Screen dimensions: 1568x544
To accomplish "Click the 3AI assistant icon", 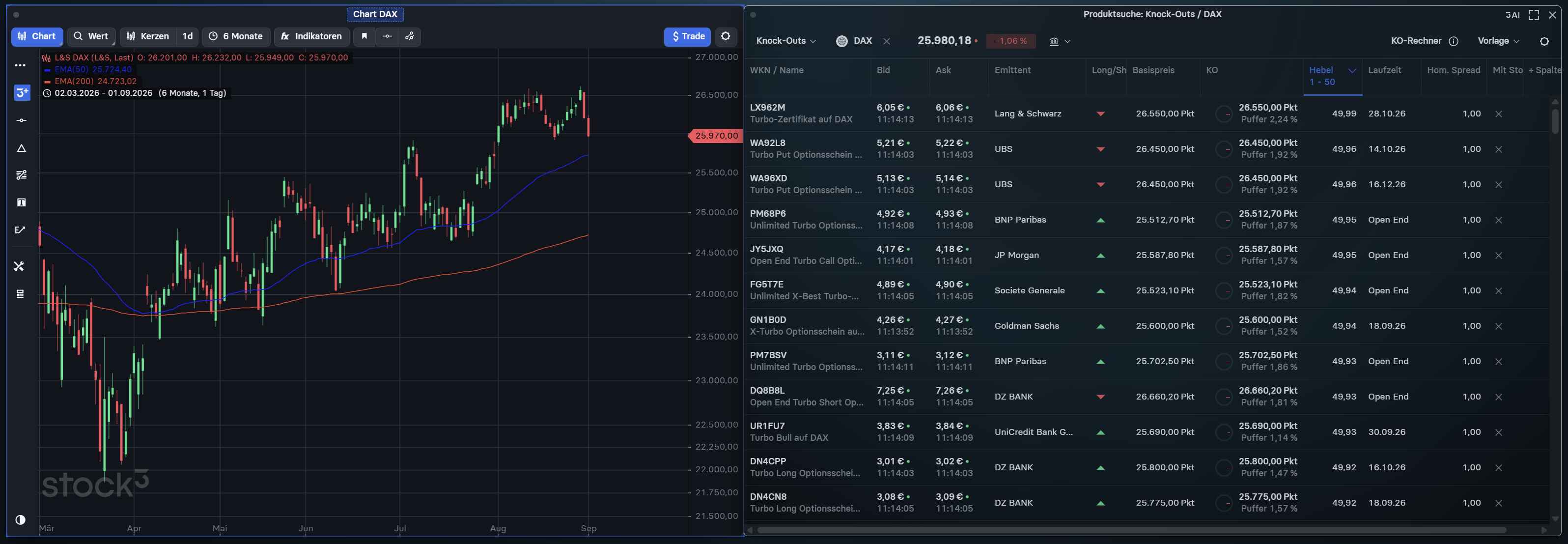I will tap(1512, 15).
